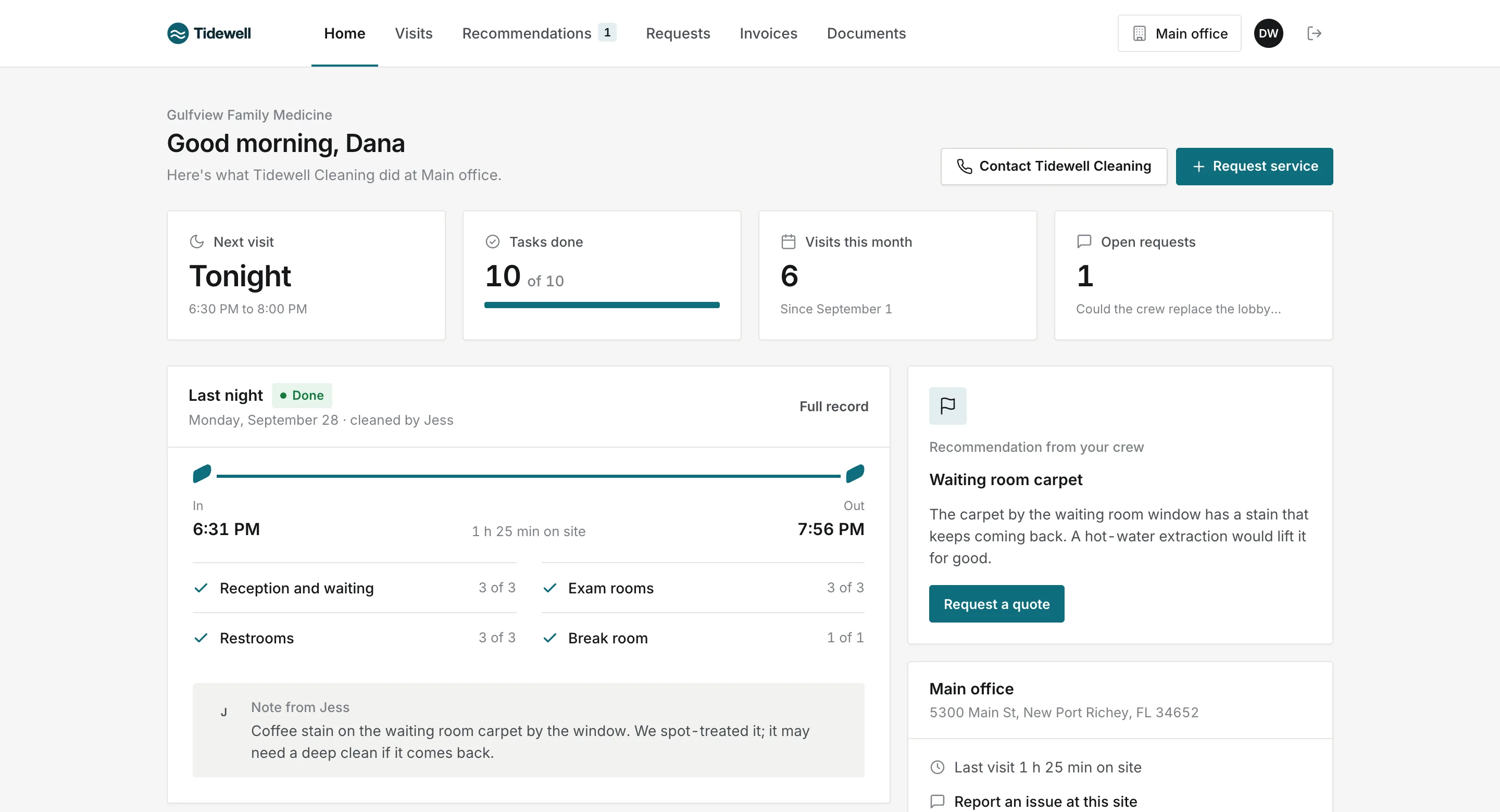This screenshot has height=812, width=1500.
Task: Click the chat icon beside Open requests
Action: click(1084, 242)
